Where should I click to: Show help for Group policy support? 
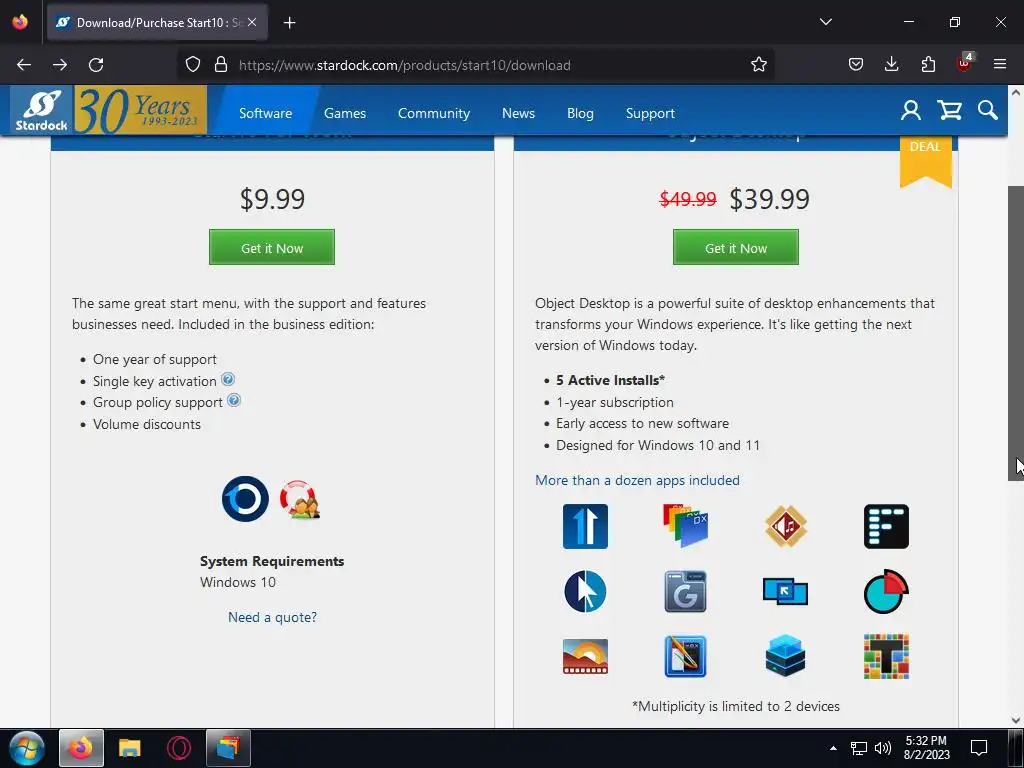234,400
